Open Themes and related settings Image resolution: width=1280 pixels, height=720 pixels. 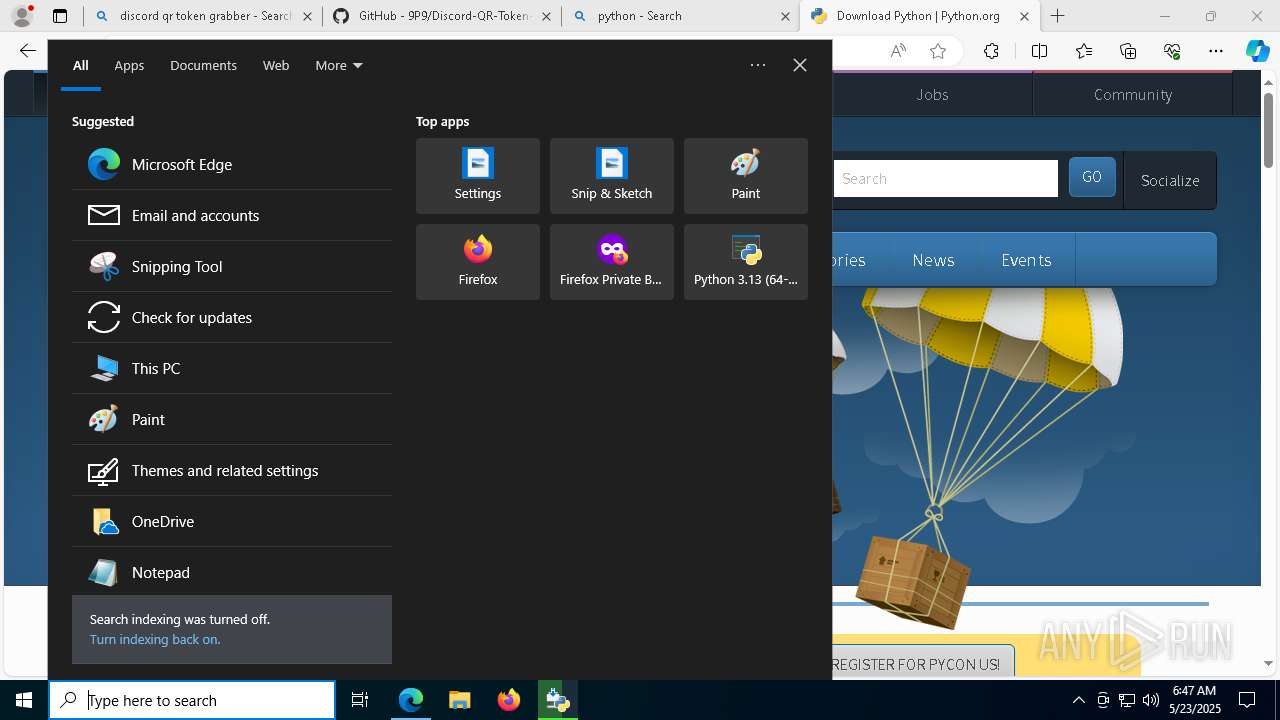(232, 470)
